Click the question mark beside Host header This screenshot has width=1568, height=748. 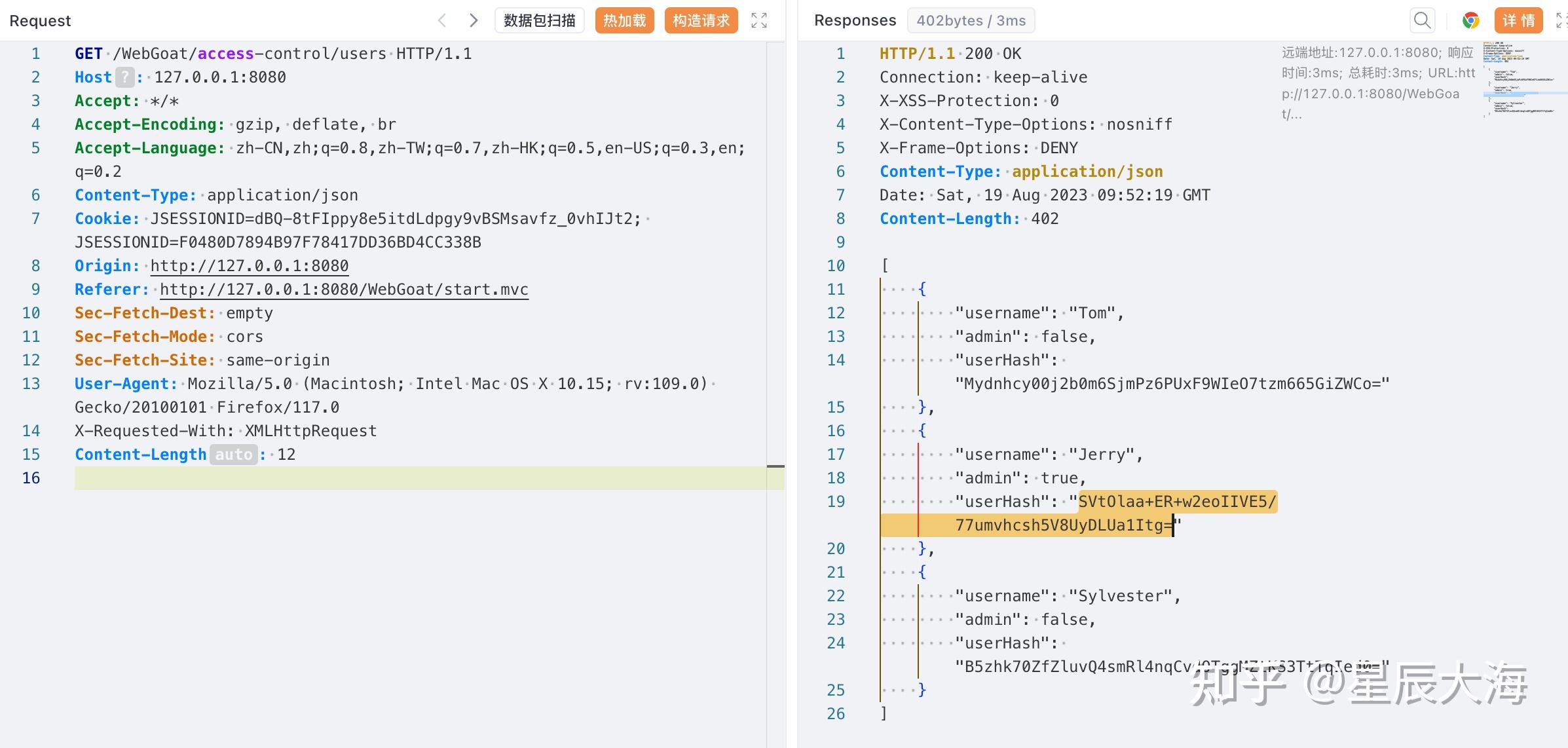coord(124,77)
